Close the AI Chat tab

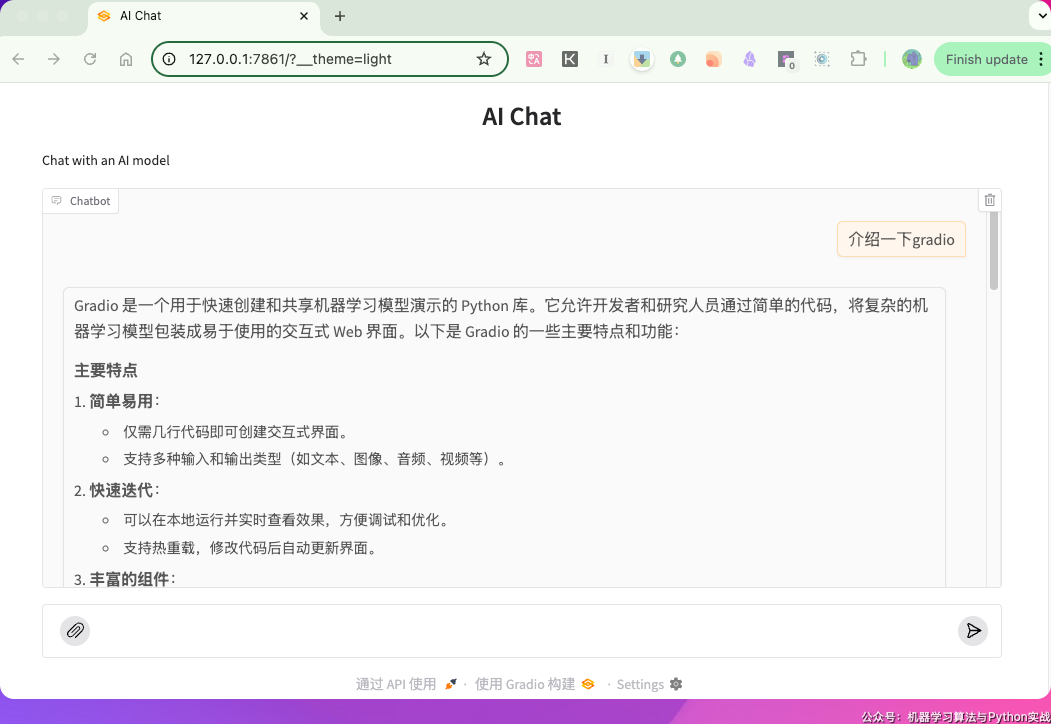coord(304,16)
